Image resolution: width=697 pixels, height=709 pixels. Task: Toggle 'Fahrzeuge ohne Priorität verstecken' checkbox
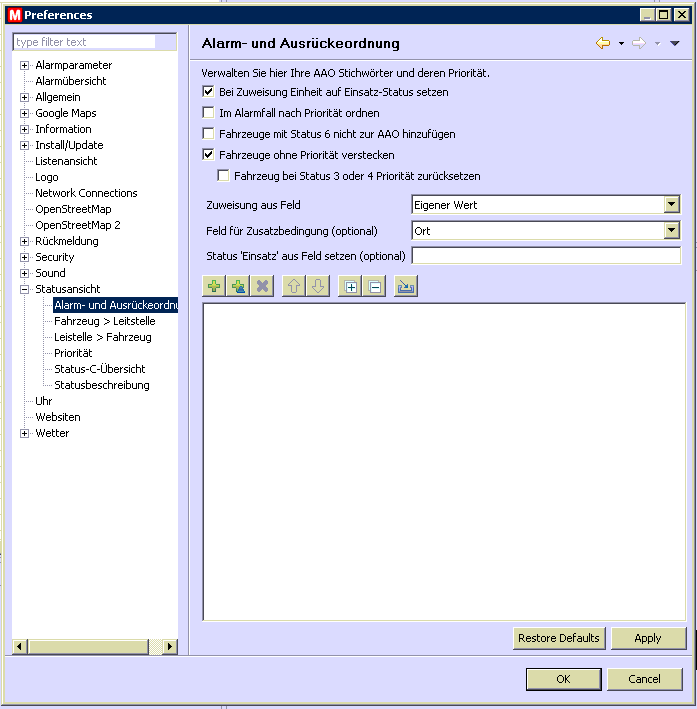point(209,155)
